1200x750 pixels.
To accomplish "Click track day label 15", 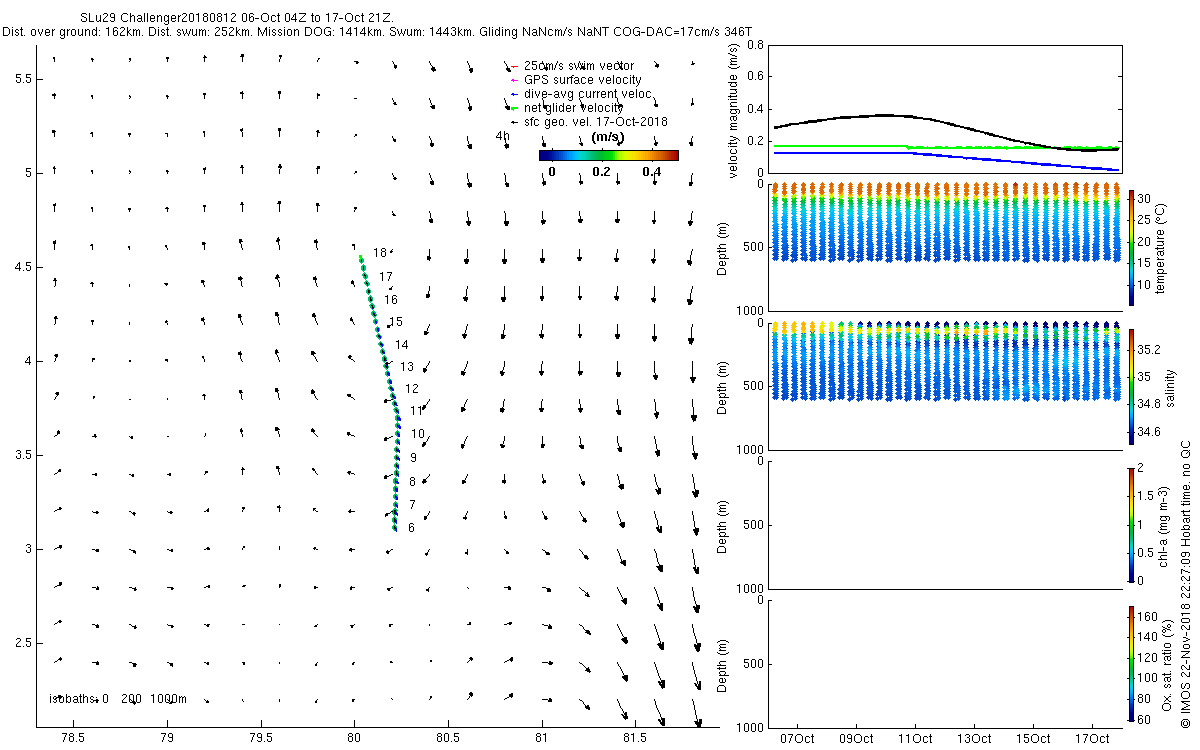I will pyautogui.click(x=396, y=322).
